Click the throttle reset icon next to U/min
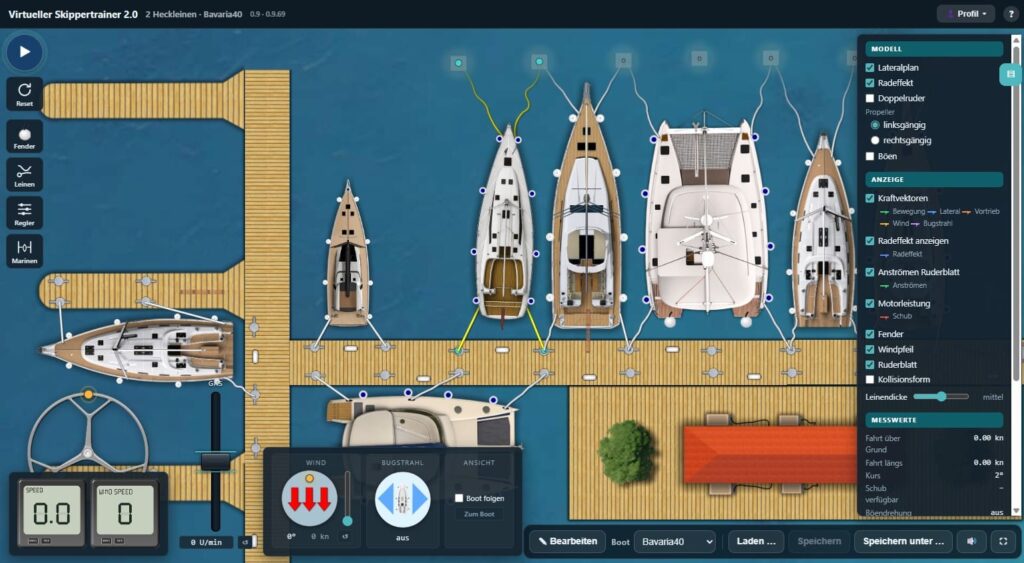1024x563 pixels. tap(246, 541)
